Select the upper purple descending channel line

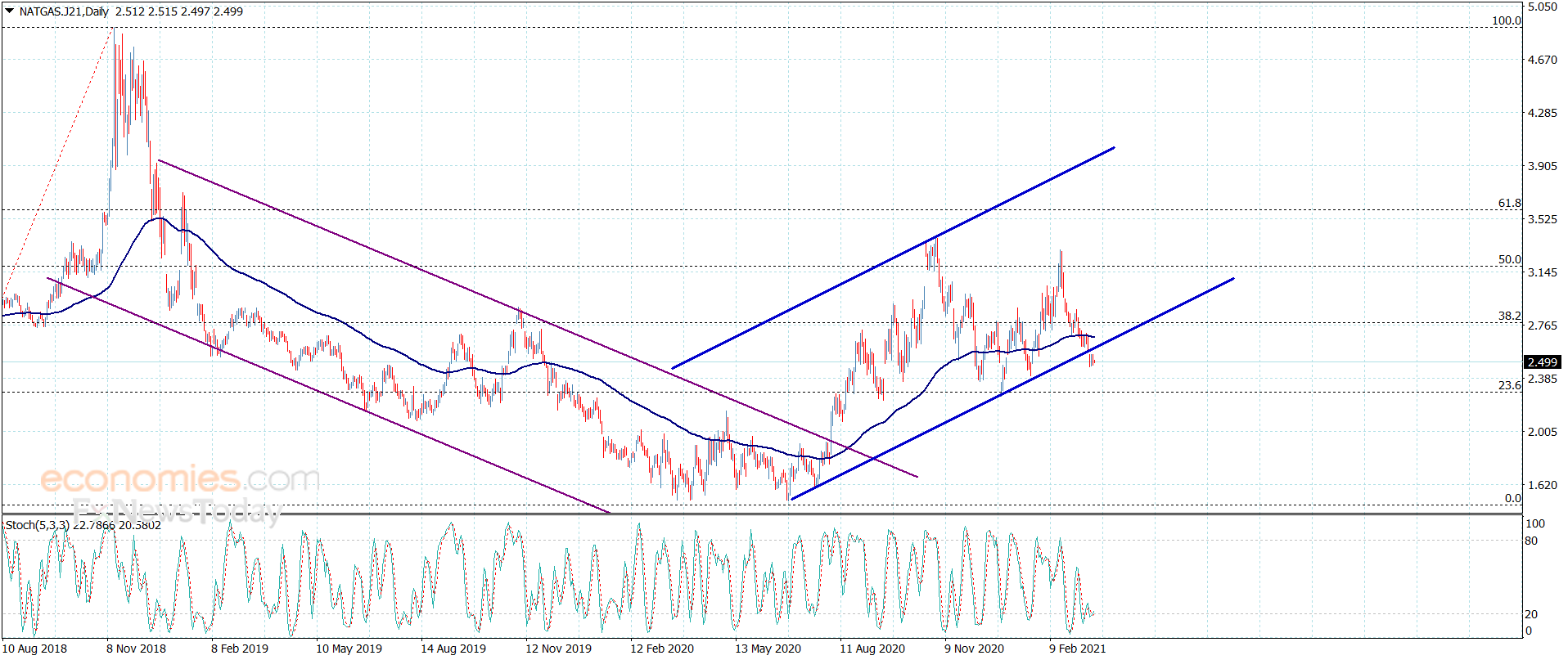coord(538,318)
